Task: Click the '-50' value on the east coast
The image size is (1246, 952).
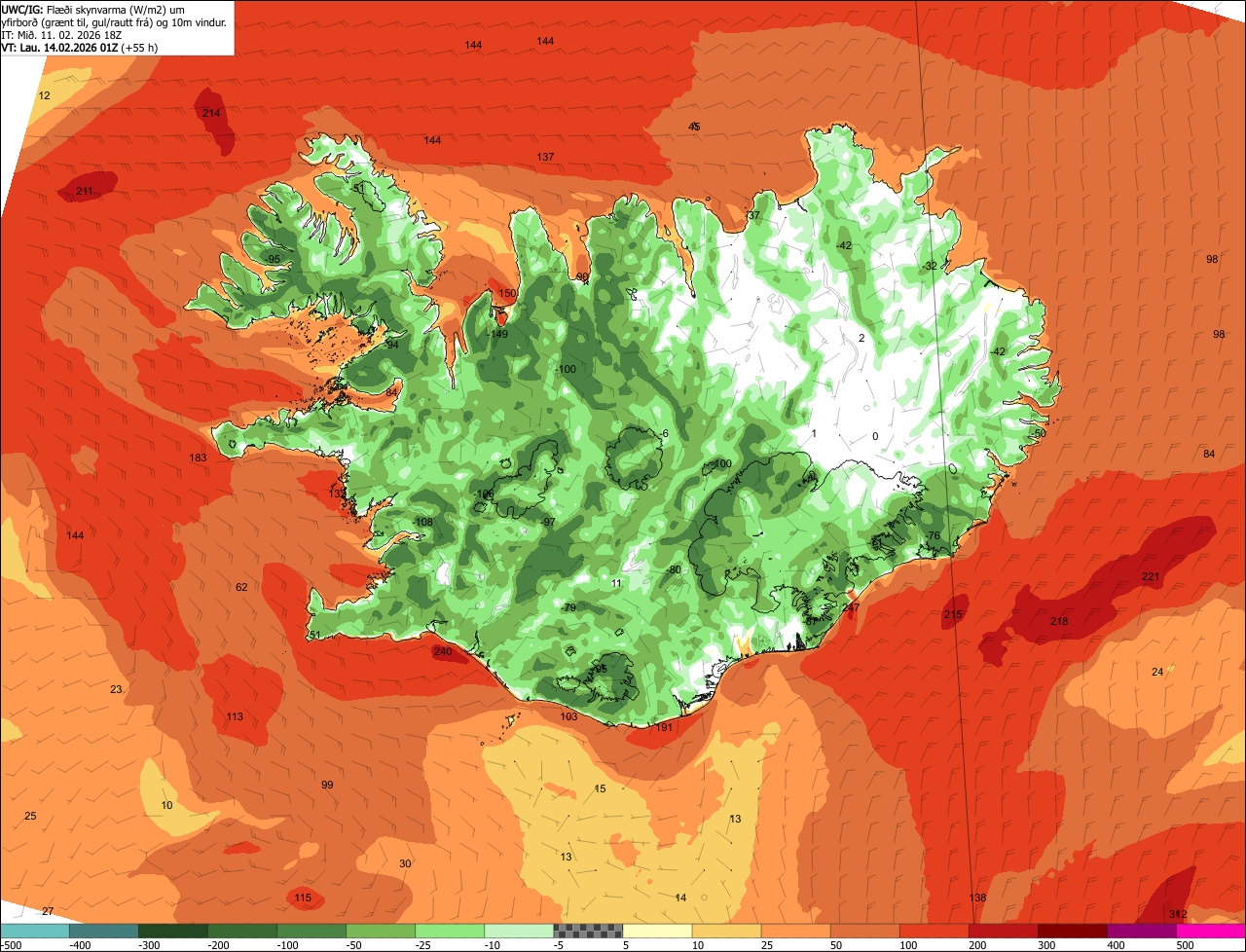Action: coord(1038,433)
